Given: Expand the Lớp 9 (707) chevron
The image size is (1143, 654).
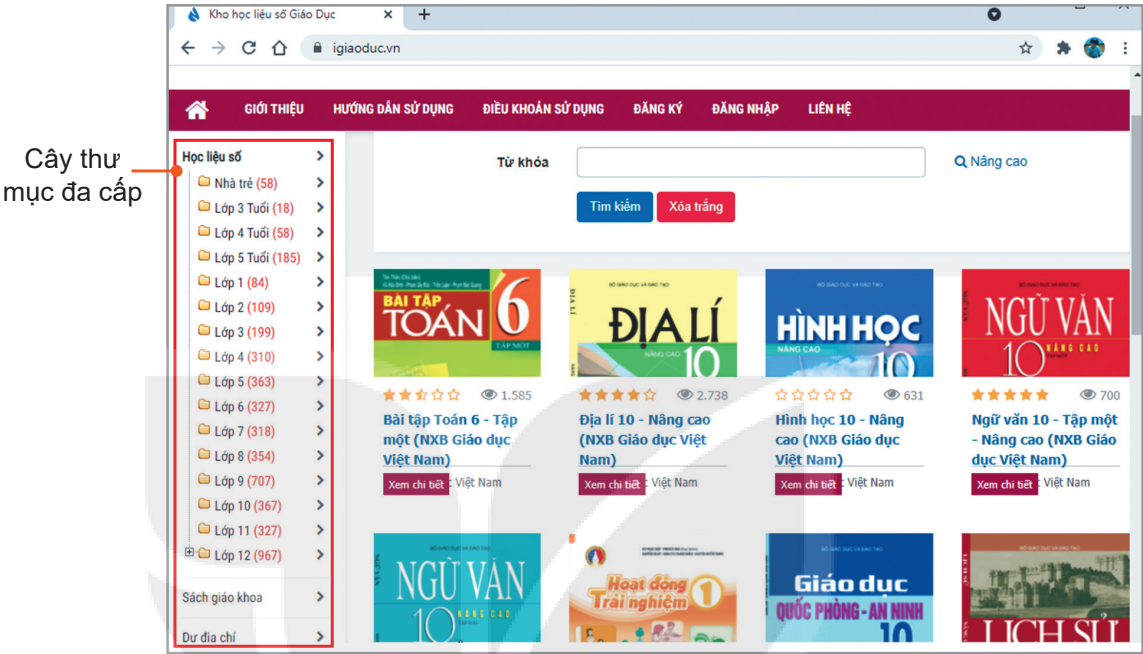Looking at the screenshot, I should point(320,480).
